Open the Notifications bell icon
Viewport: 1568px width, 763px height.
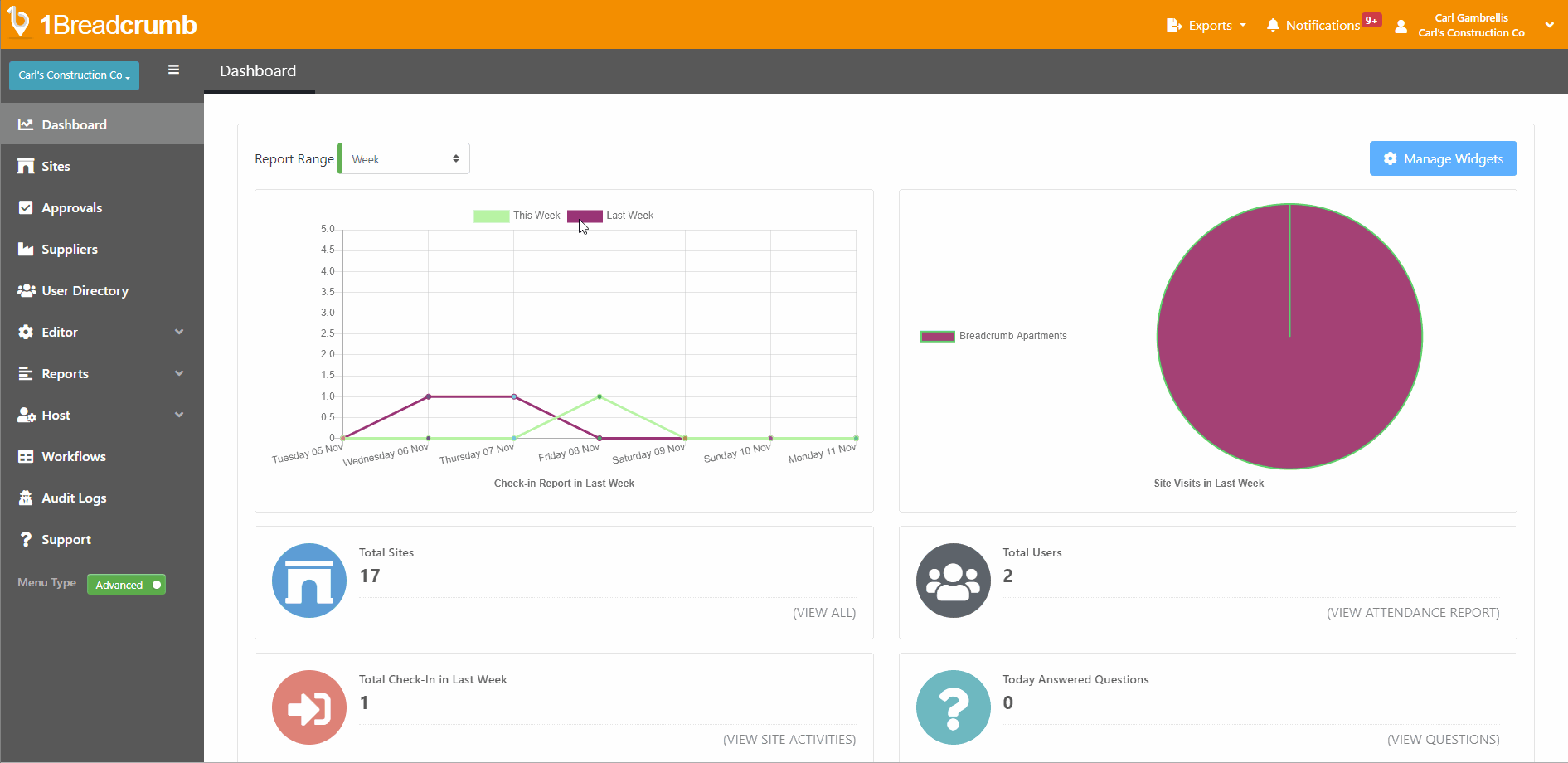(x=1273, y=25)
